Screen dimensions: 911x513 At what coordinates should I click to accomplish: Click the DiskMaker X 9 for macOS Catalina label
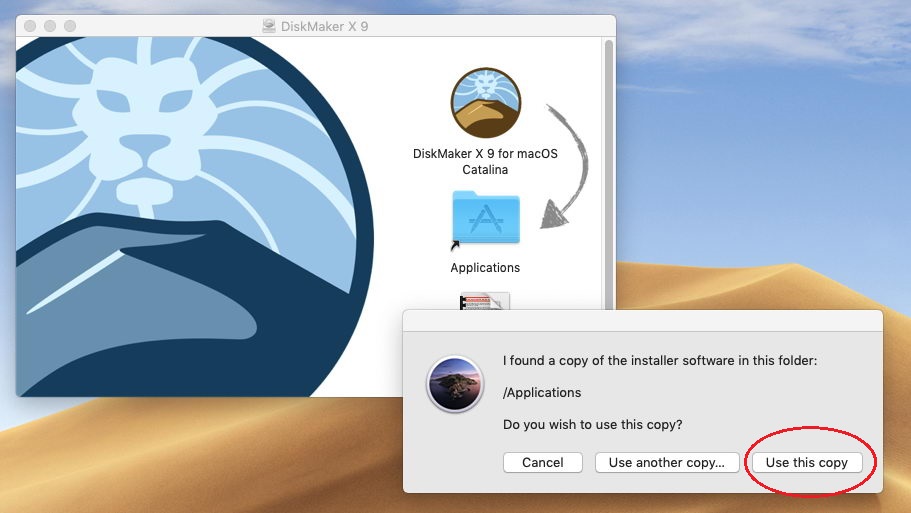coord(485,162)
